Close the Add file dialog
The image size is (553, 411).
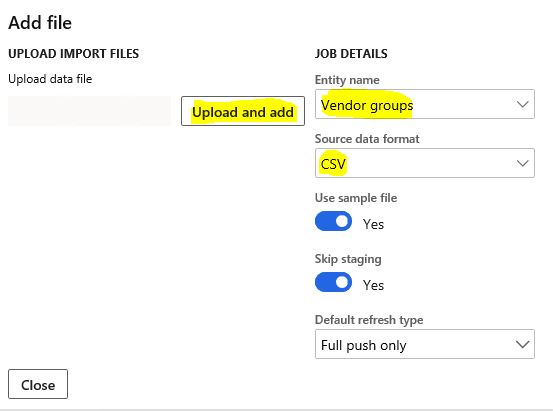click(x=38, y=384)
